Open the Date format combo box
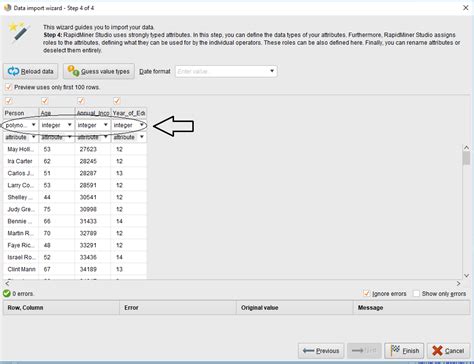Screen dimensions: 474x364 point(226,71)
